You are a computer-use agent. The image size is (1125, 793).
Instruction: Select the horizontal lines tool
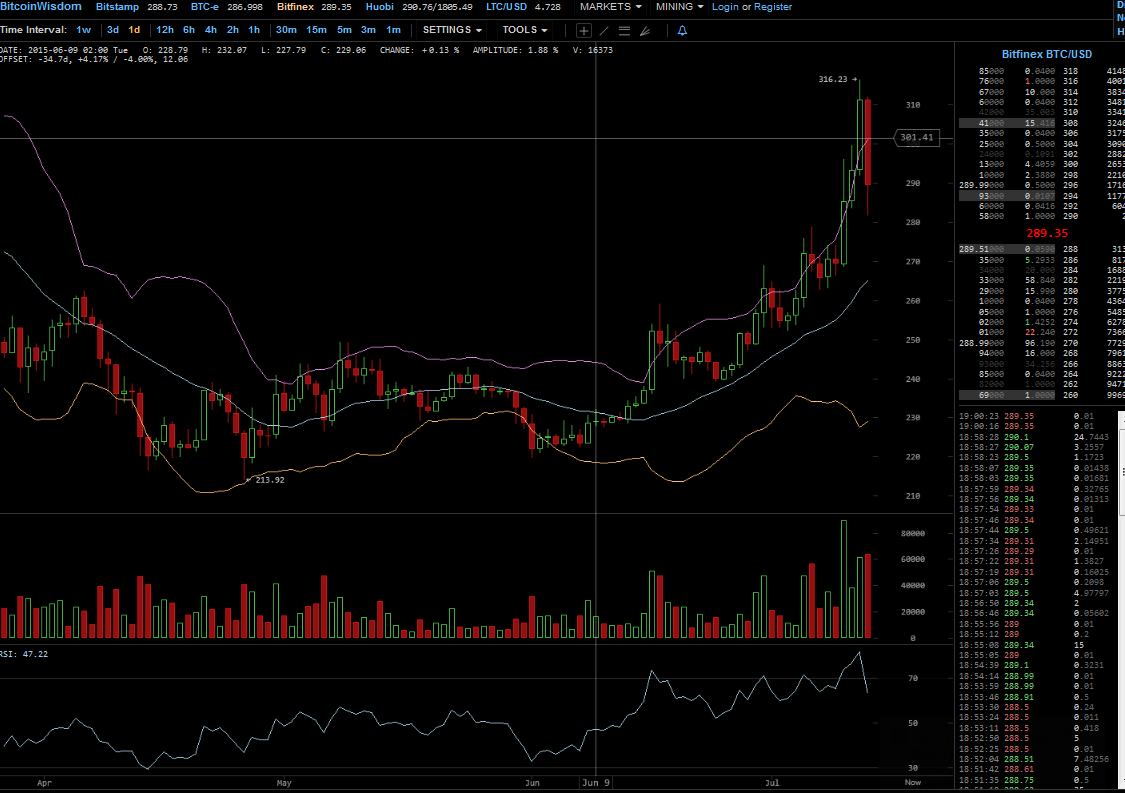tap(624, 31)
